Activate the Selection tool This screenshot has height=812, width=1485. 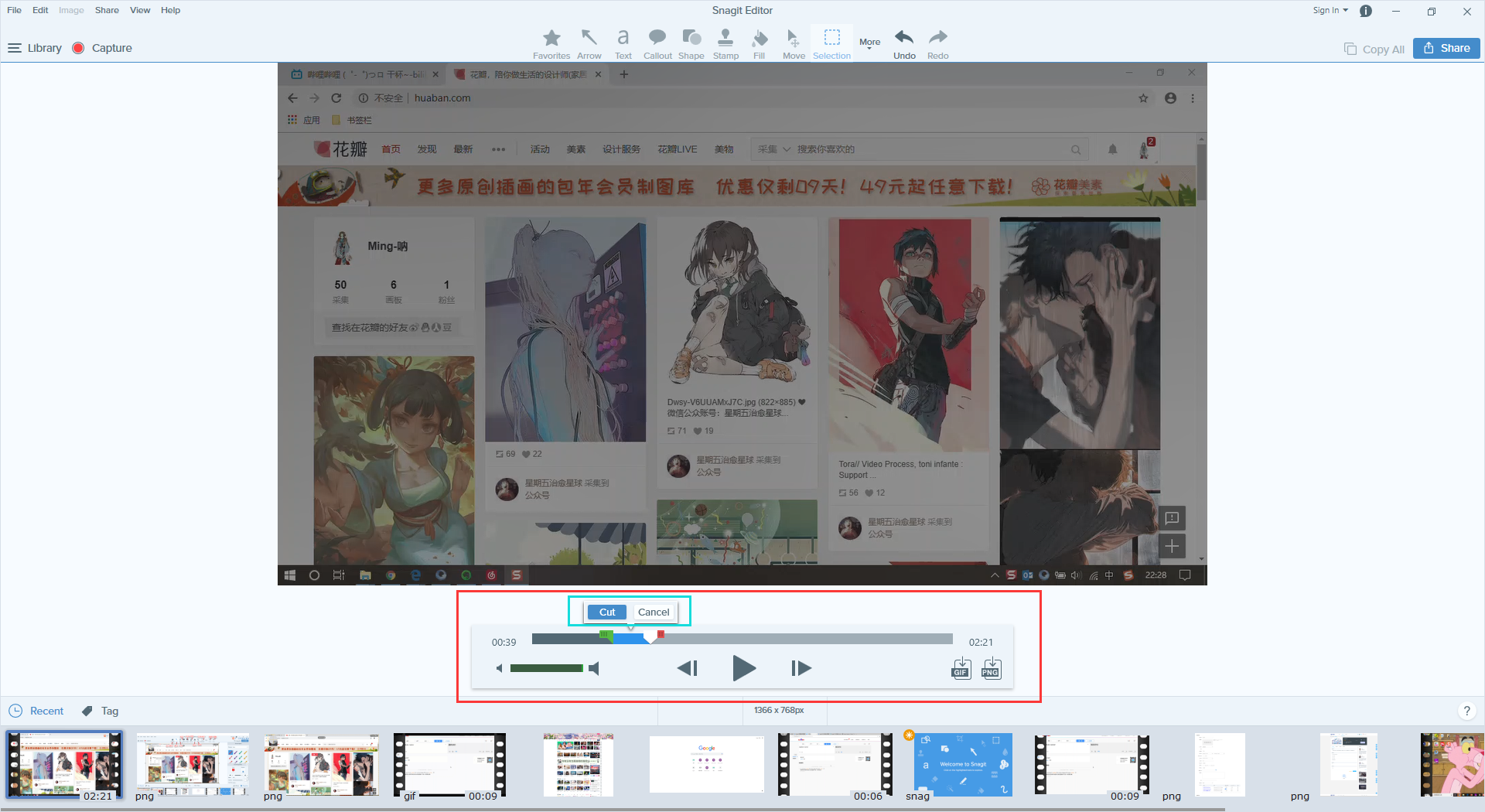tap(831, 43)
